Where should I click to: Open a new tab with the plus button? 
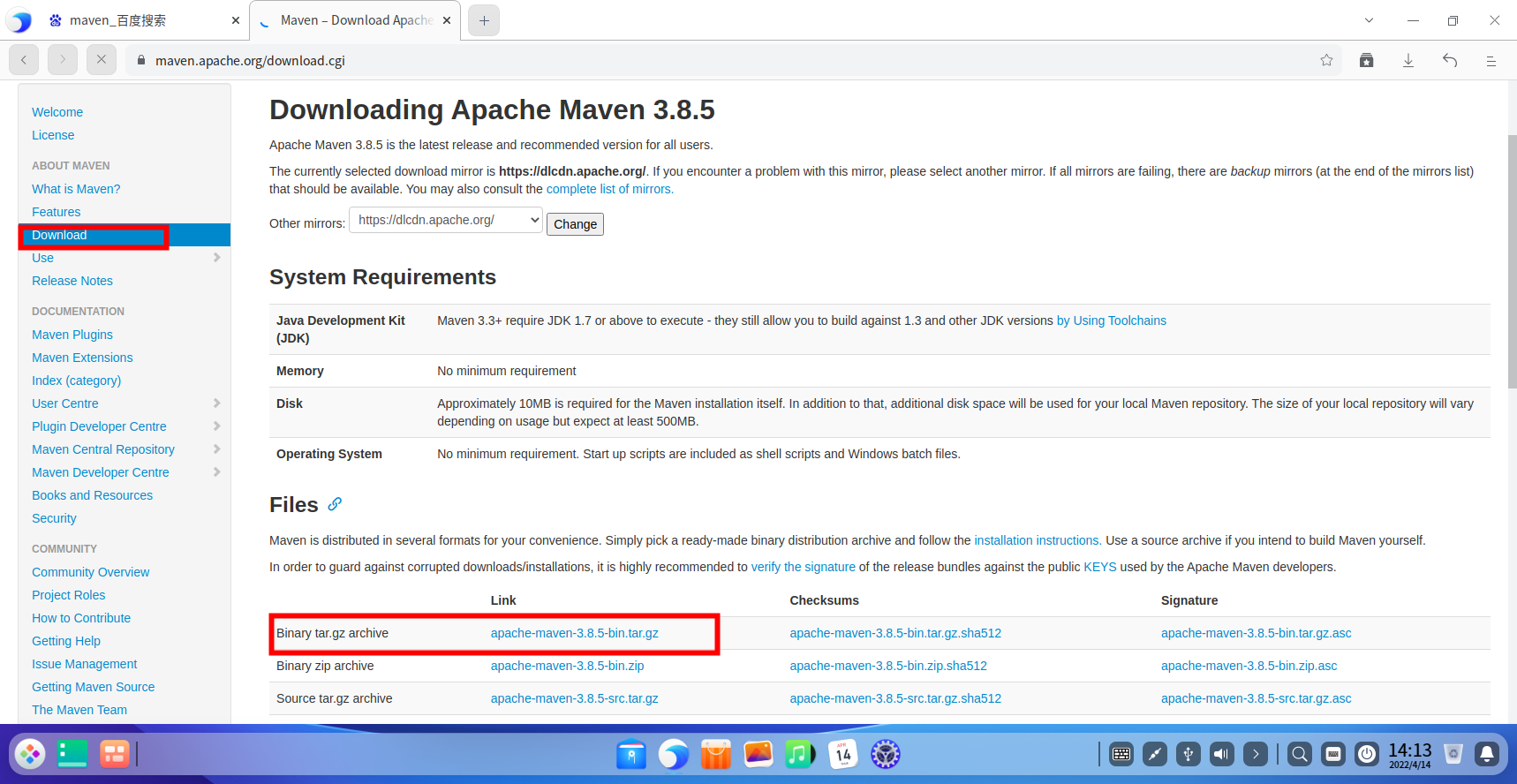tap(484, 20)
